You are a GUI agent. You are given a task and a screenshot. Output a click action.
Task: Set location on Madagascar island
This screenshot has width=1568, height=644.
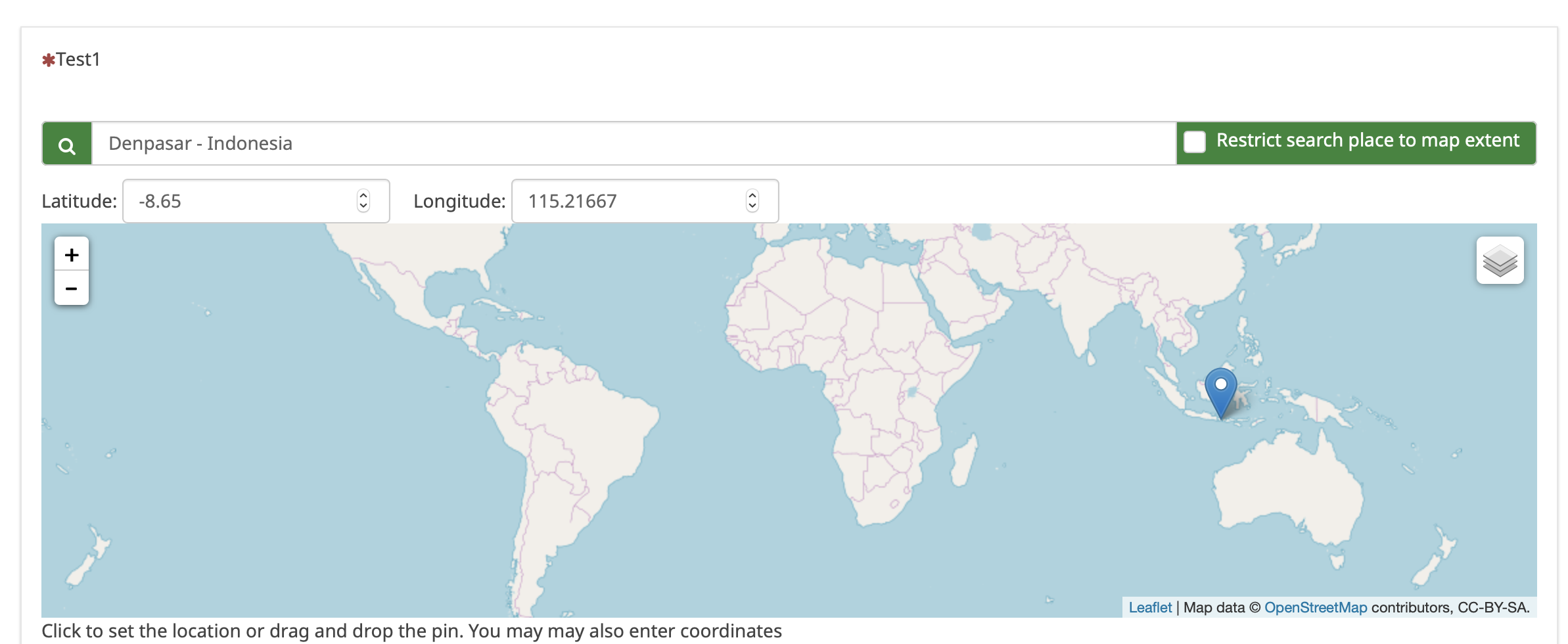963,463
